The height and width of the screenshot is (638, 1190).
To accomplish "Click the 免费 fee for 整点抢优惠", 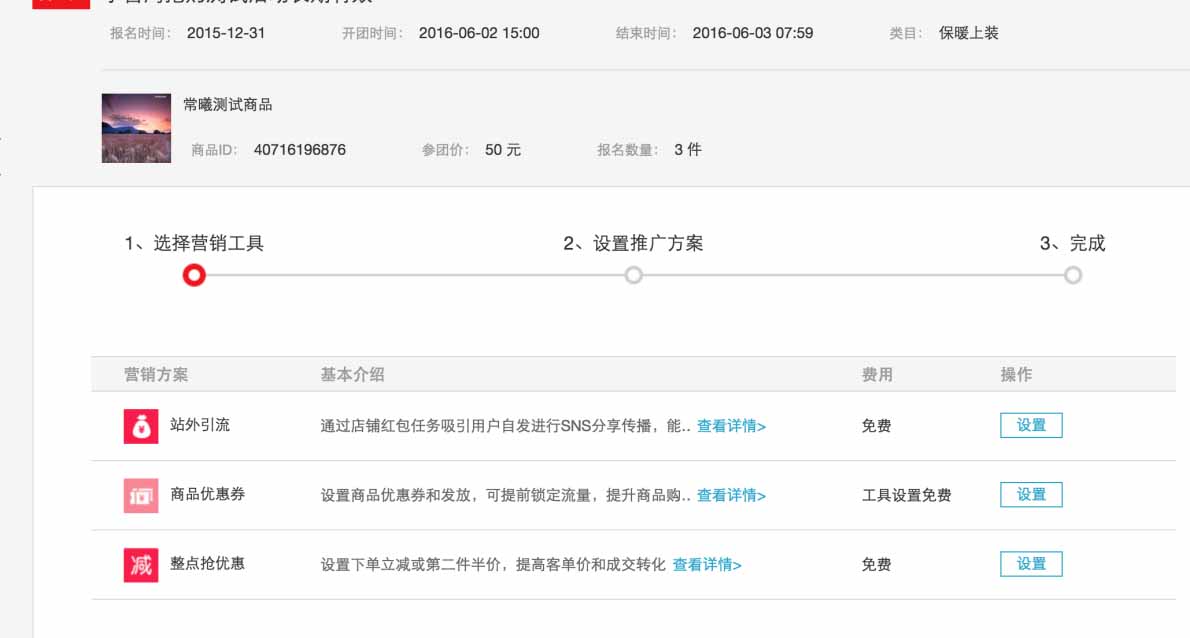I will [x=877, y=564].
